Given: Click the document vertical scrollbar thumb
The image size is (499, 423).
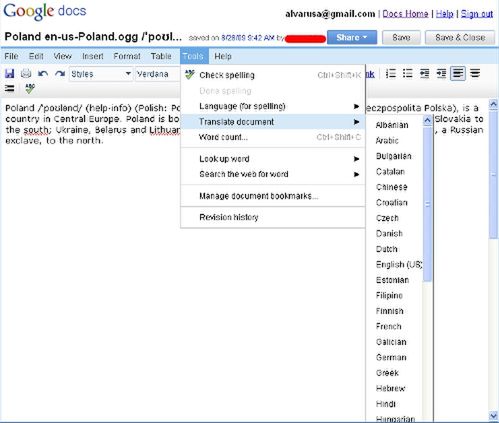Looking at the screenshot, I should tap(493, 175).
